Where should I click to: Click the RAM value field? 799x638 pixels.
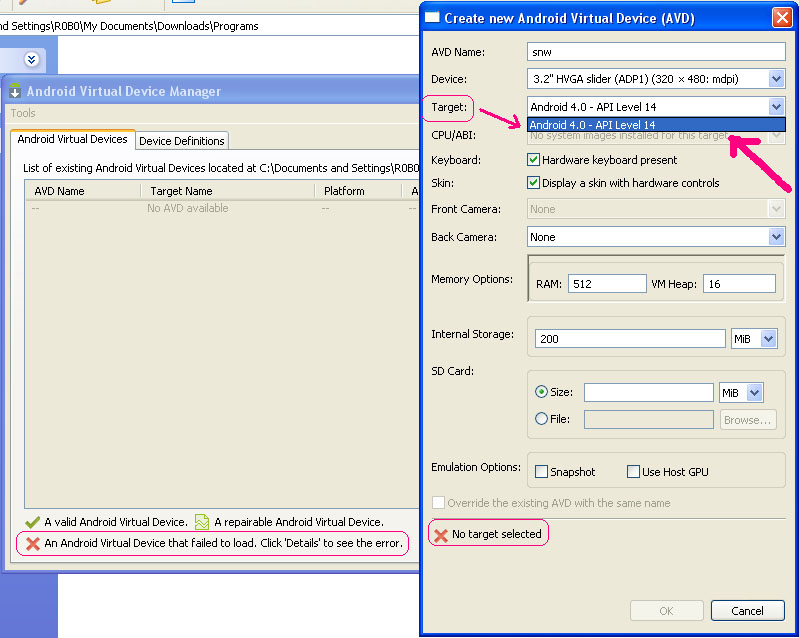pyautogui.click(x=607, y=284)
